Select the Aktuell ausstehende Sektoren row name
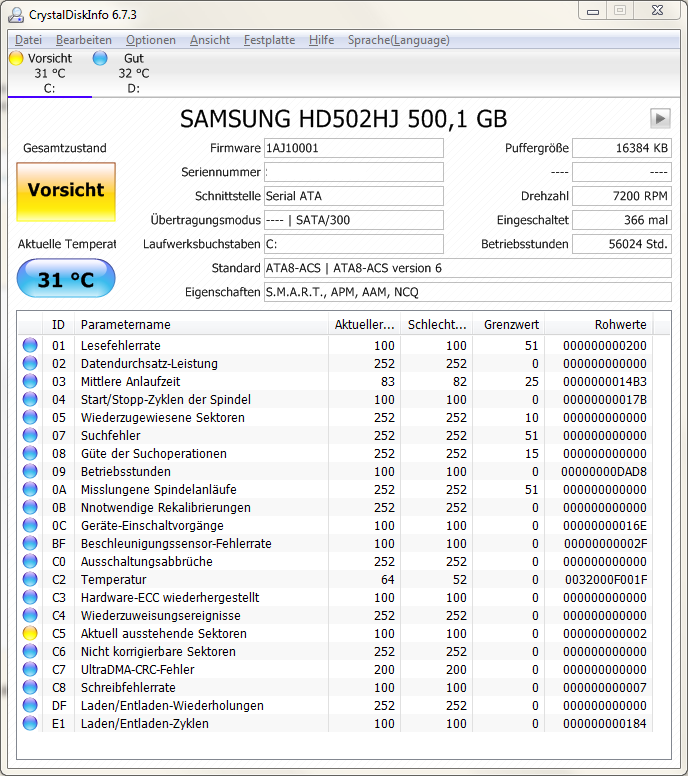Screen dimensions: 688x776 164,633
